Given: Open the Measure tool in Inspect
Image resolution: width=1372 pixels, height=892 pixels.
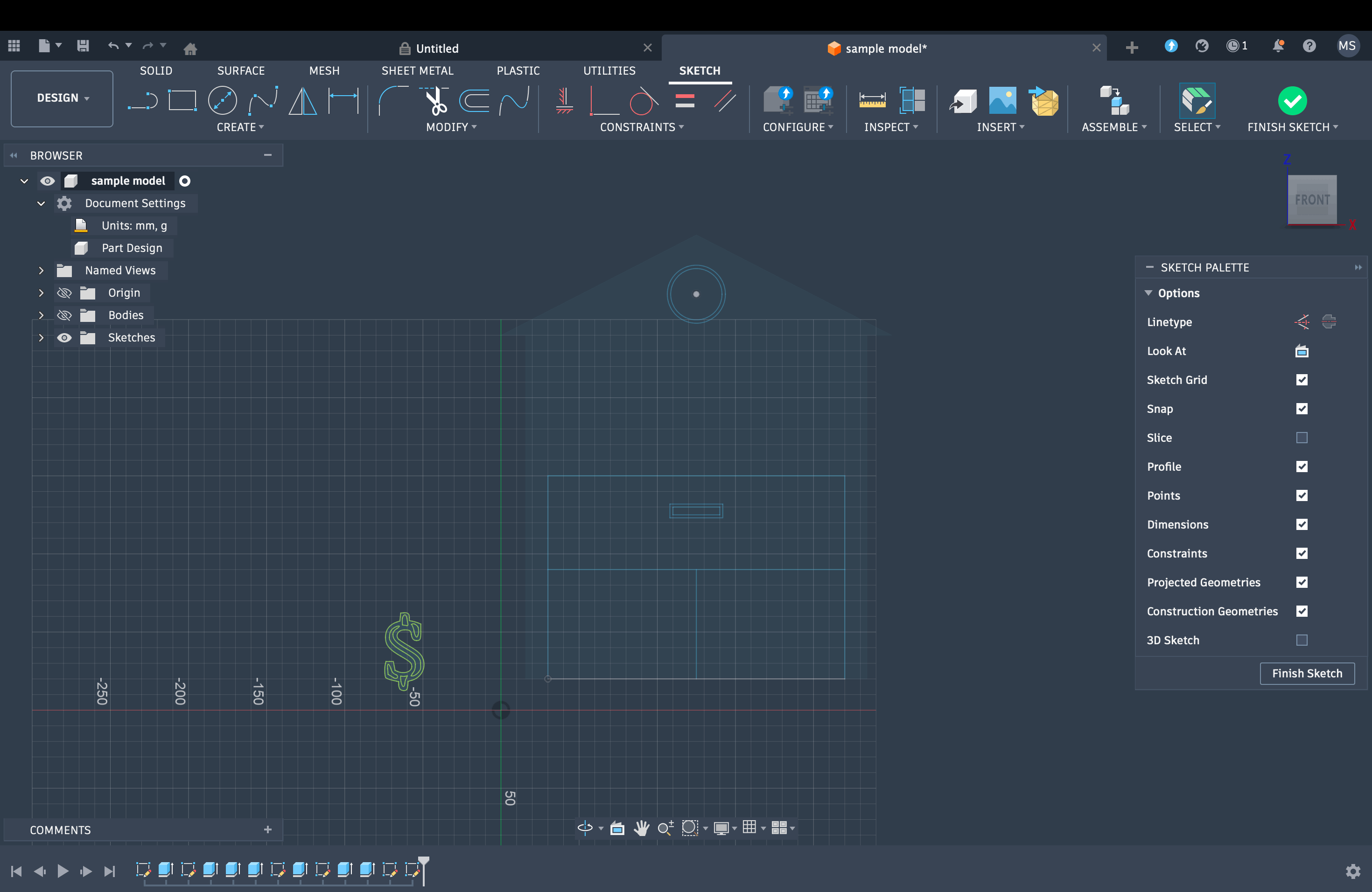Looking at the screenshot, I should point(872,101).
